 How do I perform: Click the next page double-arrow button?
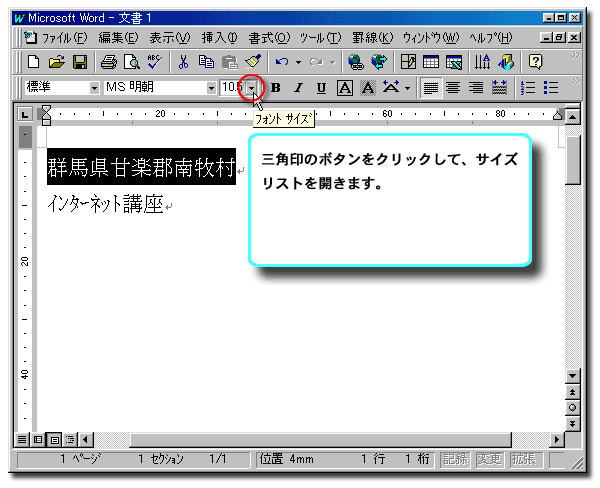point(572,423)
